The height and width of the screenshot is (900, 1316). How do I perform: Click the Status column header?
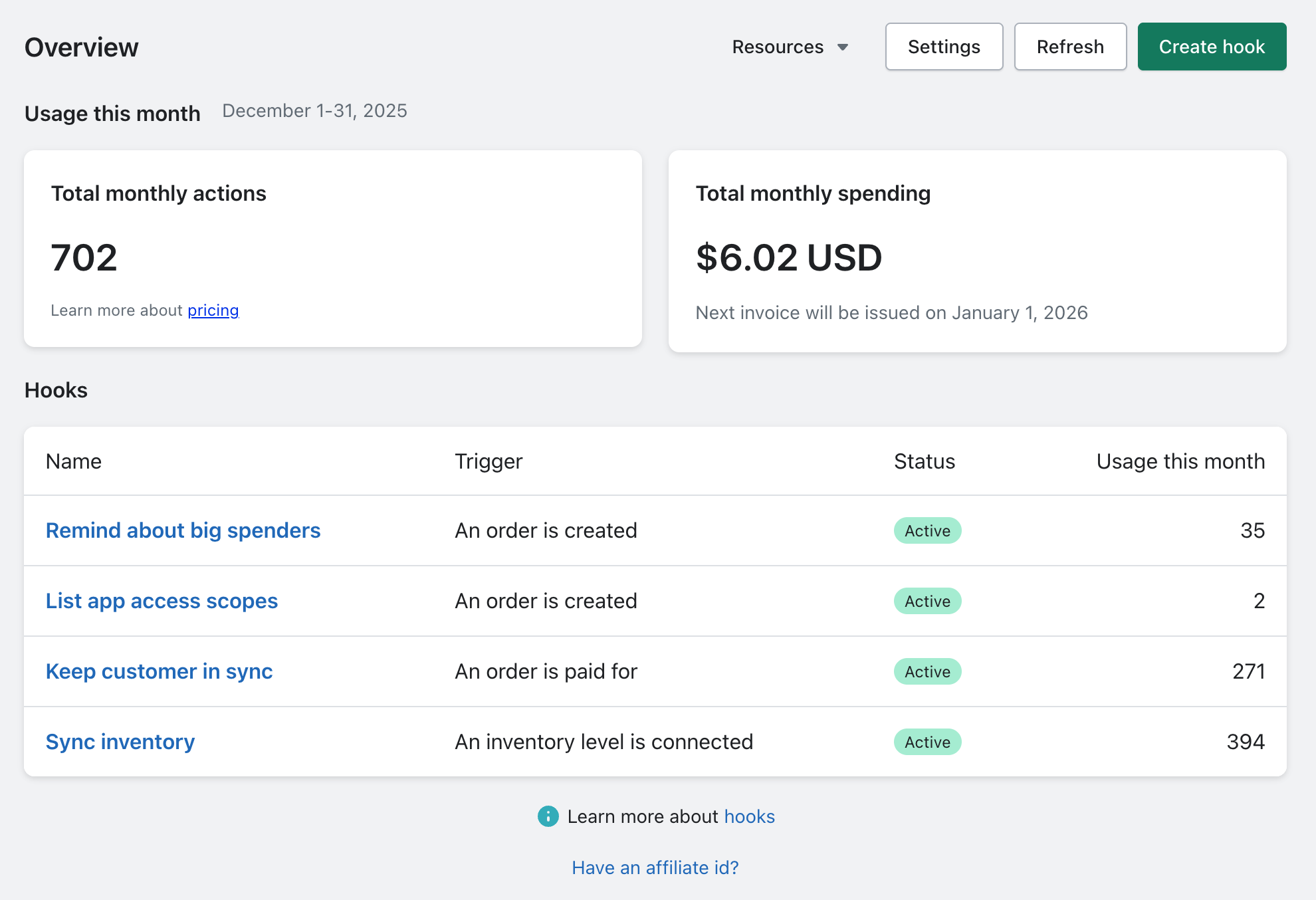[924, 461]
